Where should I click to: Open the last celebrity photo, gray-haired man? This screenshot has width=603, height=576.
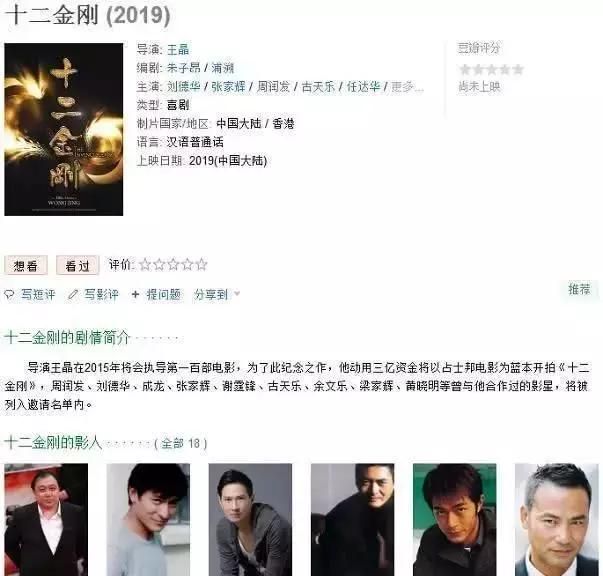tap(556, 519)
